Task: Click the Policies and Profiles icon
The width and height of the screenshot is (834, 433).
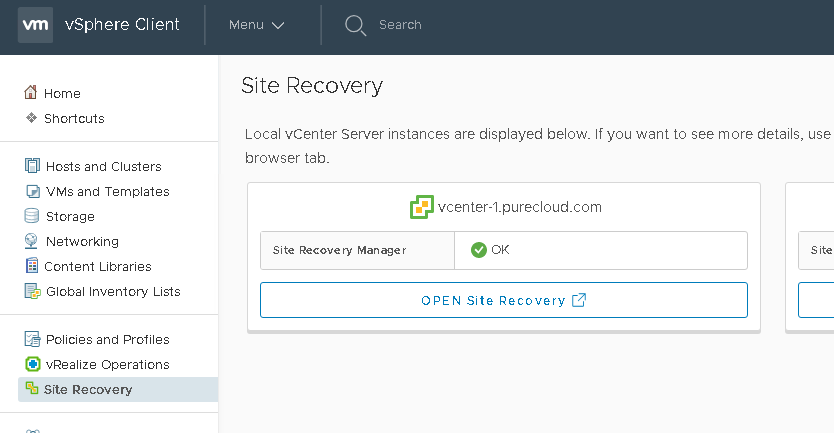Action: tap(32, 339)
